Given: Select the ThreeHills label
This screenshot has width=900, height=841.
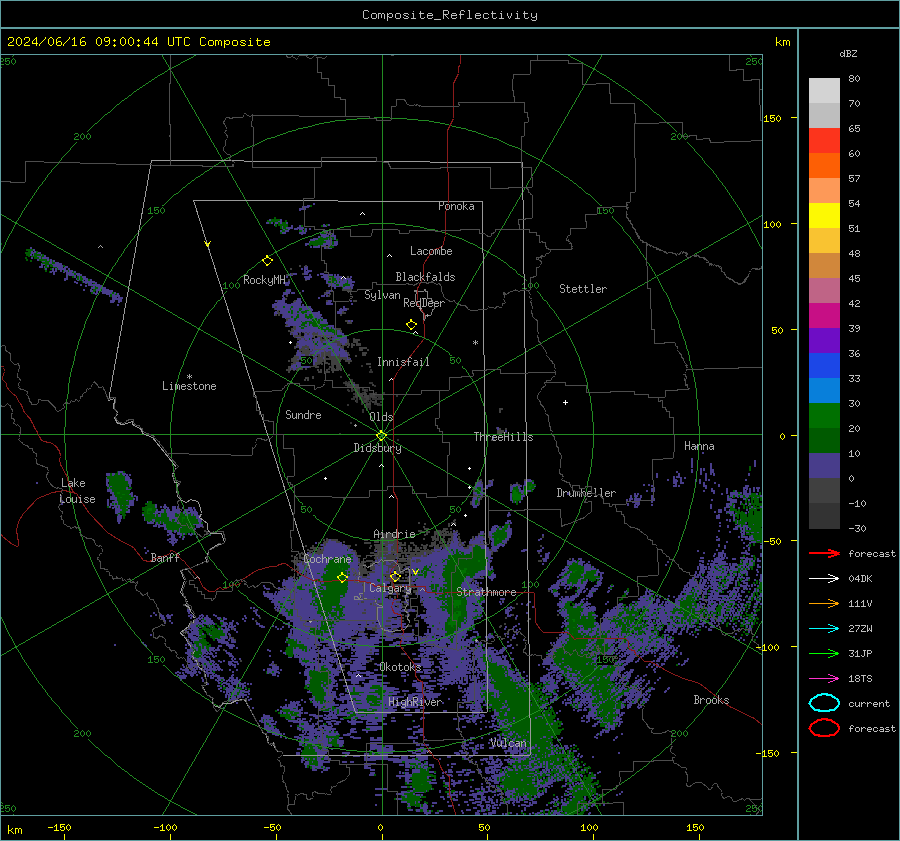Looking at the screenshot, I should click(503, 437).
